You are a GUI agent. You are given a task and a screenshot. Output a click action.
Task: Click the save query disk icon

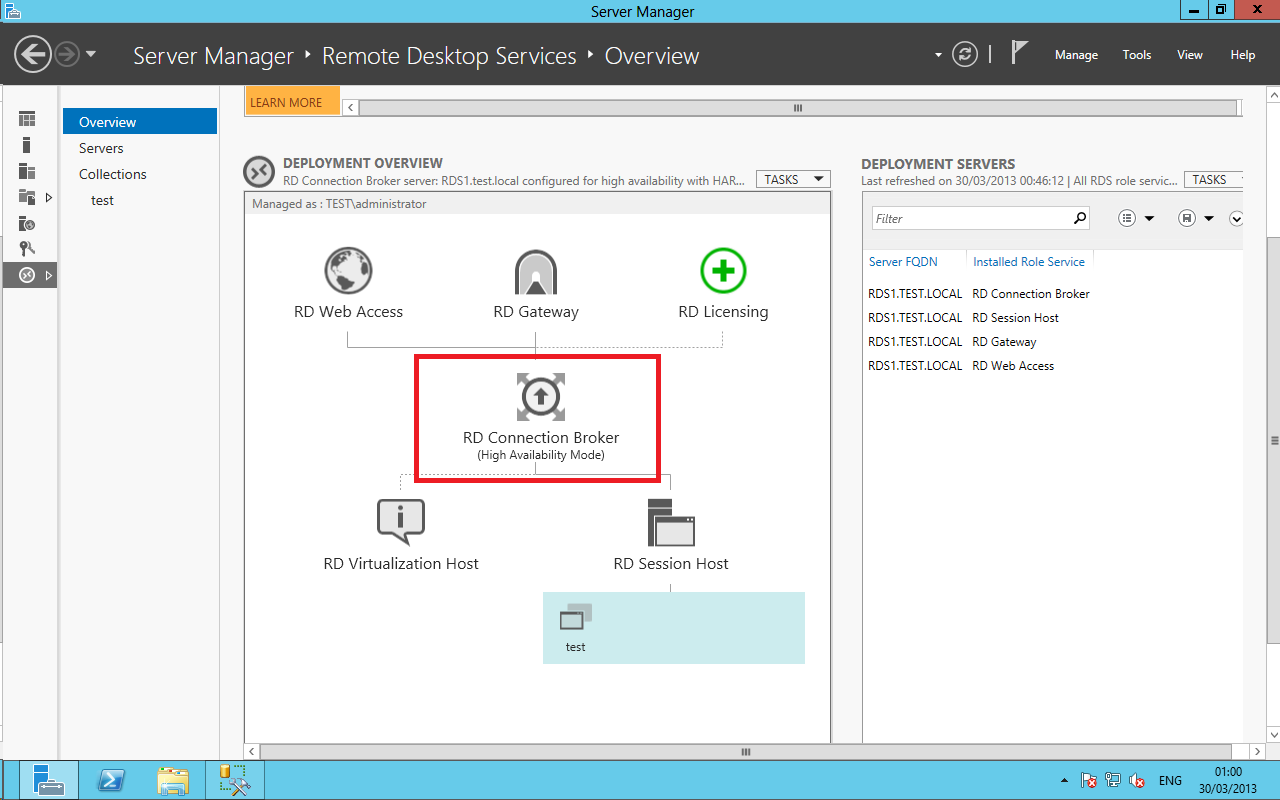pyautogui.click(x=1187, y=218)
